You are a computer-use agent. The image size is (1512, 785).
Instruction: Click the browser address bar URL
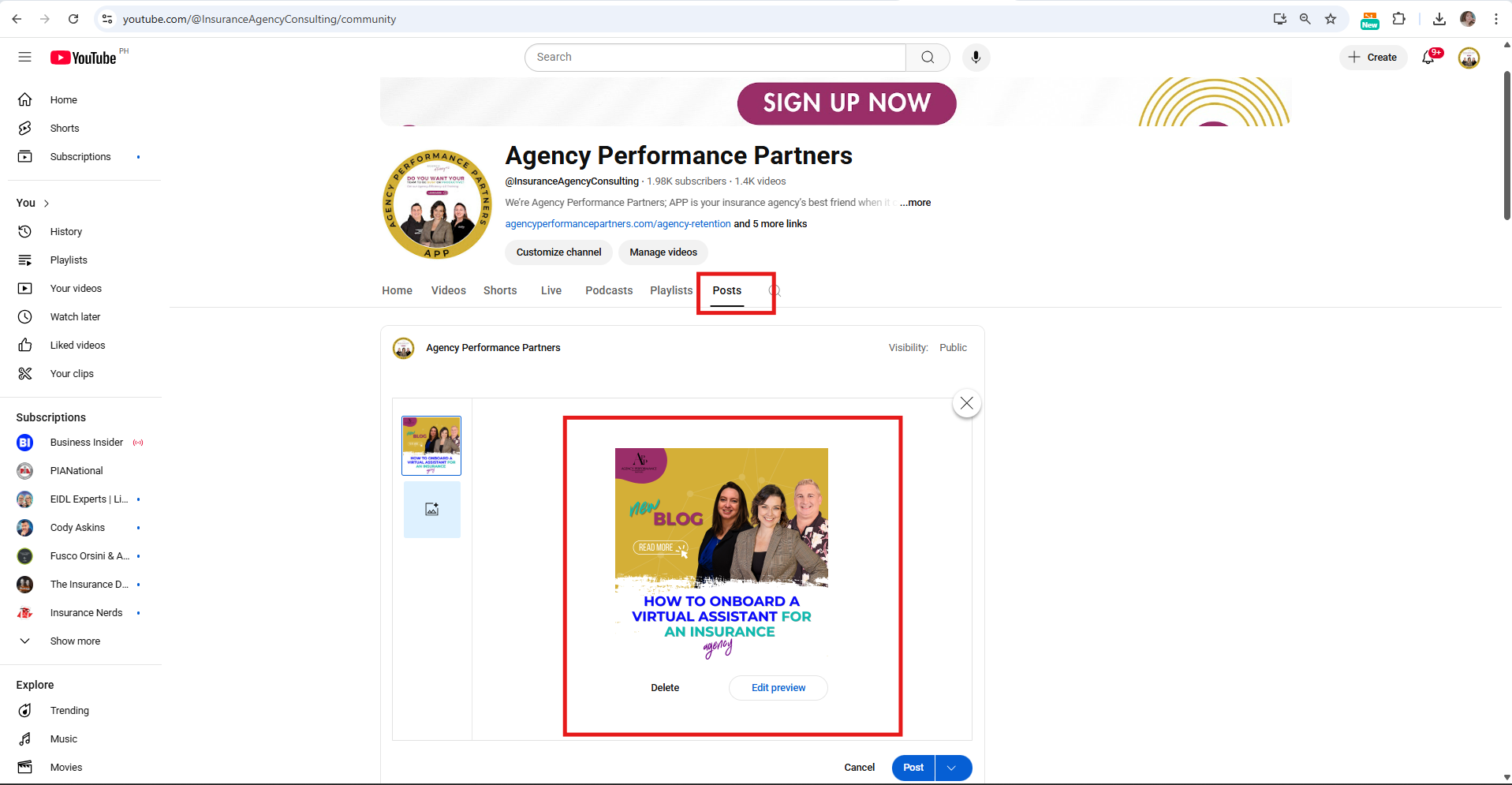pyautogui.click(x=259, y=19)
